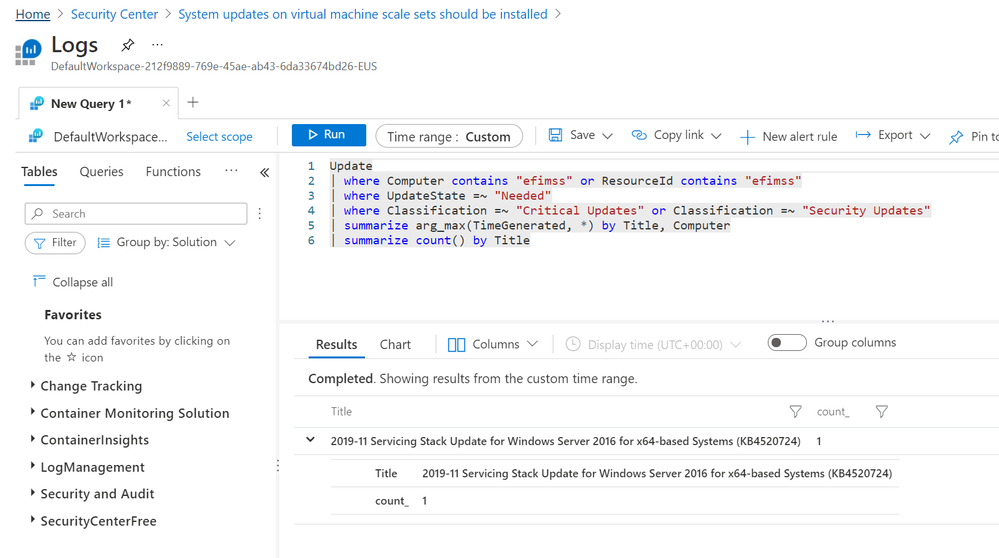Click the count_ column header
The image size is (999, 558).
[833, 411]
